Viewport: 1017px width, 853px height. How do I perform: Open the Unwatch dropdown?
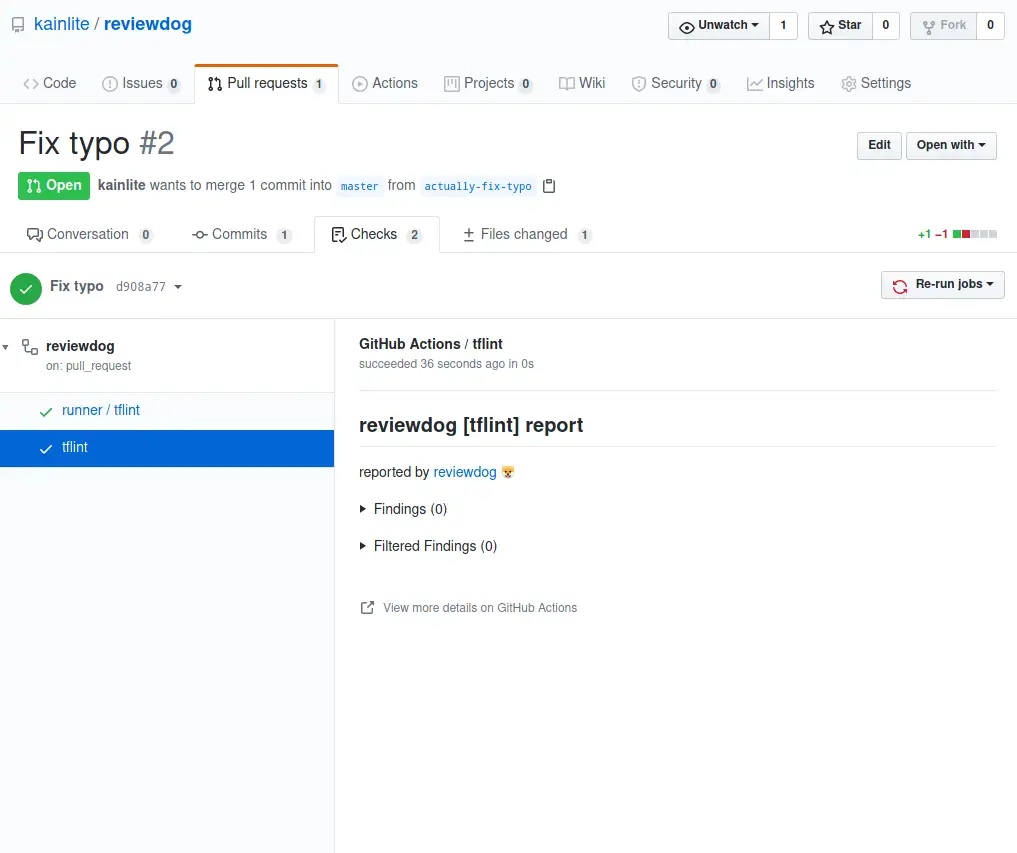click(x=719, y=26)
